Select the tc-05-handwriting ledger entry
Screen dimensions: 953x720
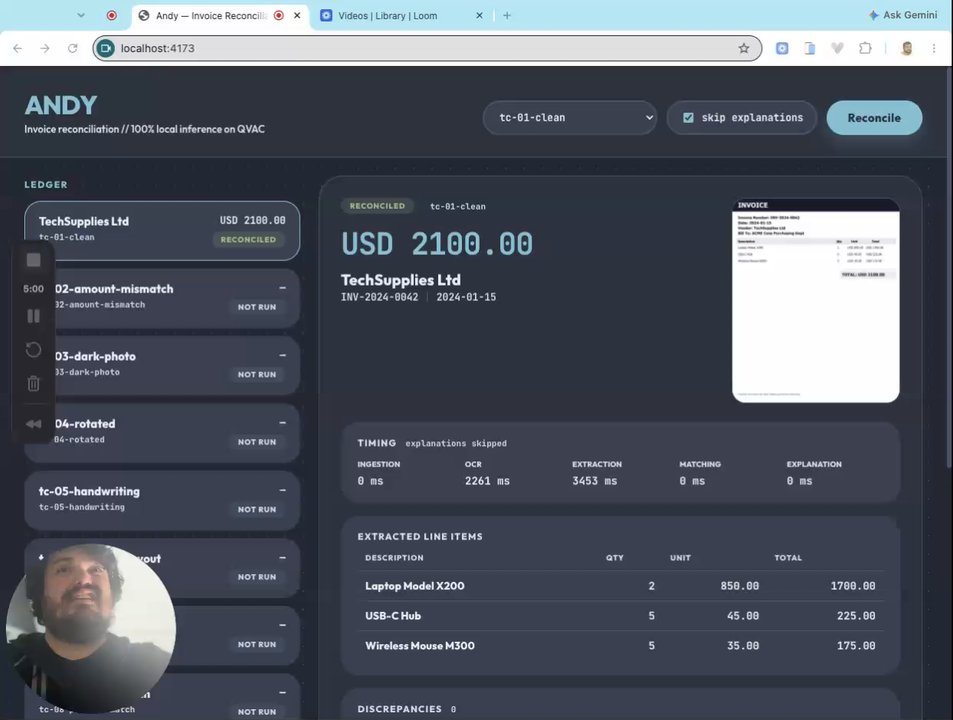coord(162,500)
